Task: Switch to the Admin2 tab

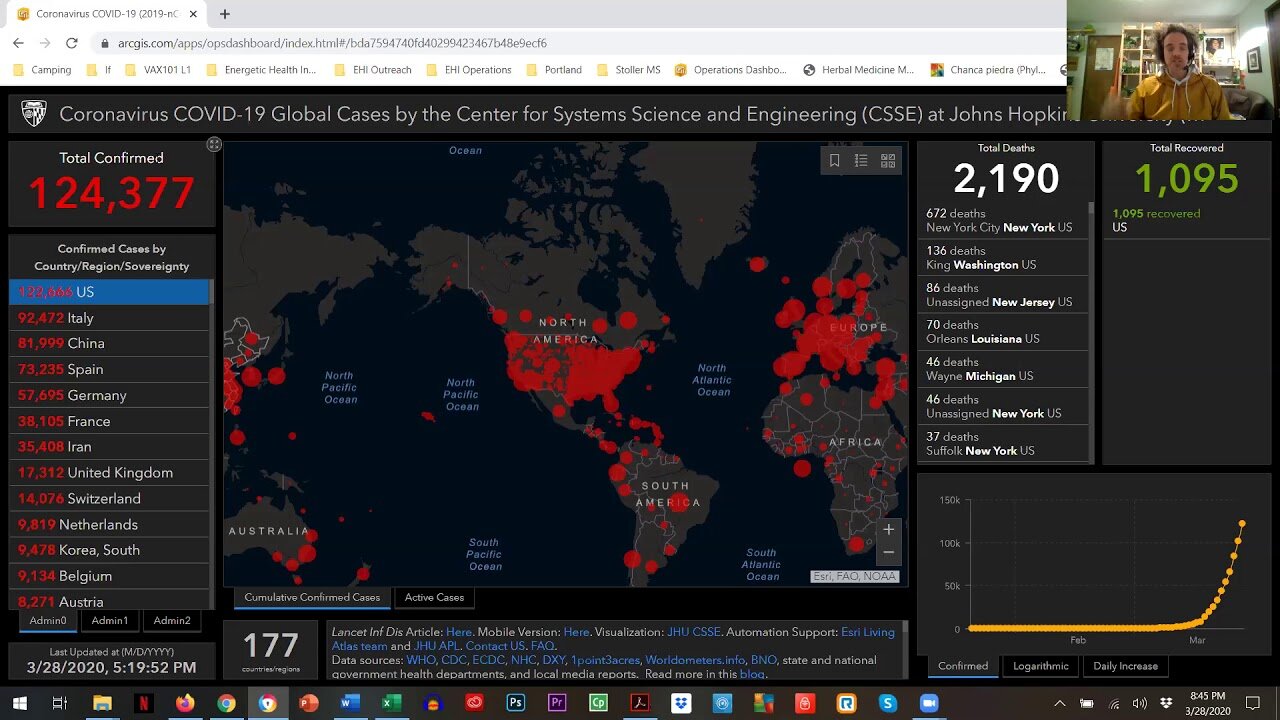Action: click(172, 620)
